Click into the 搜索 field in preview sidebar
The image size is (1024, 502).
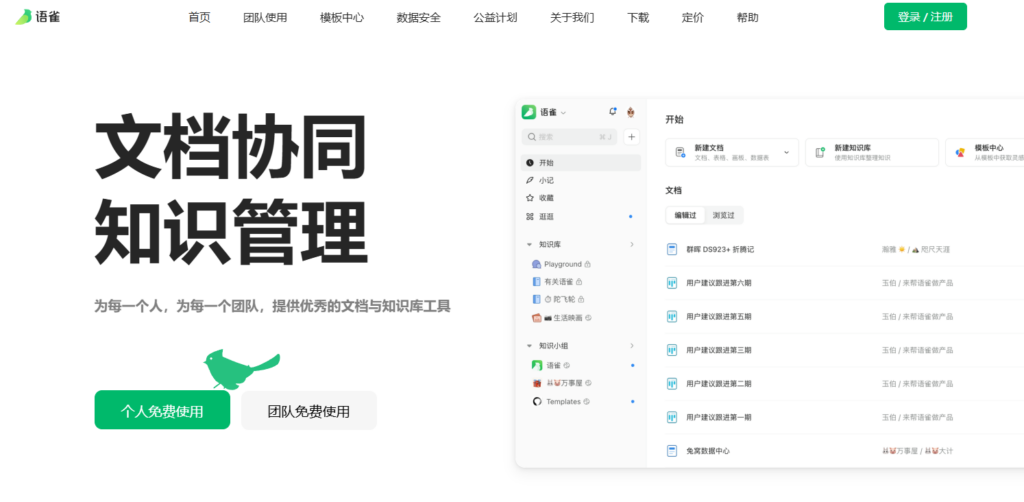tap(570, 137)
